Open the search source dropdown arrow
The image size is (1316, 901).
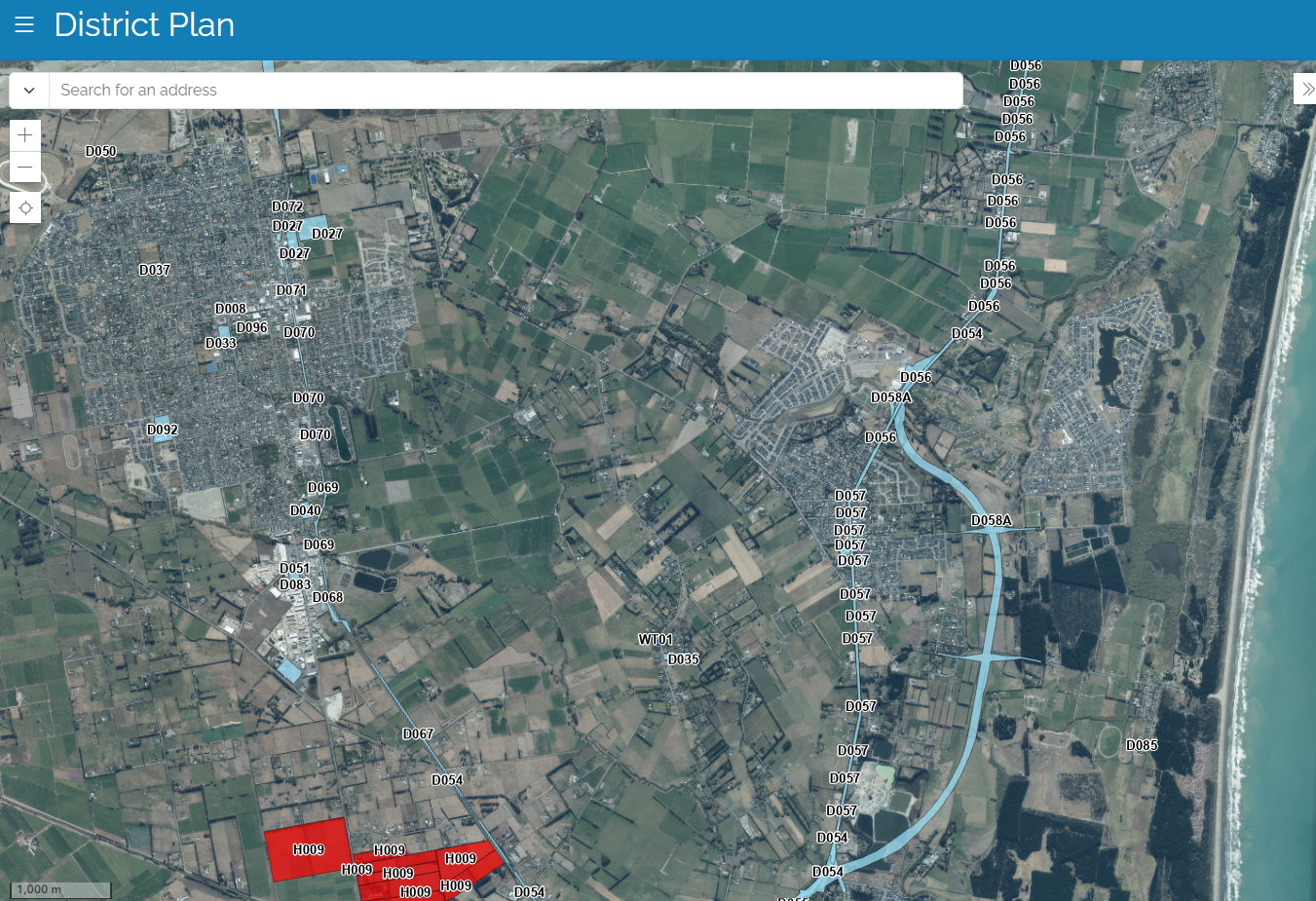pos(29,91)
